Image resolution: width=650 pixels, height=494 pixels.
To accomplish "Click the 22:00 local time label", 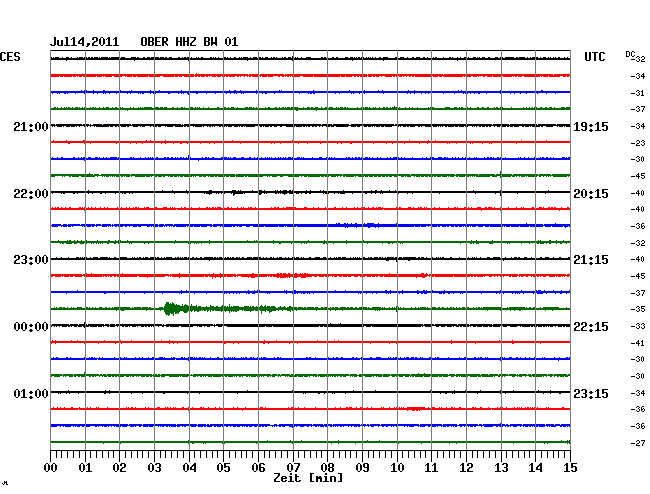I will point(31,194).
